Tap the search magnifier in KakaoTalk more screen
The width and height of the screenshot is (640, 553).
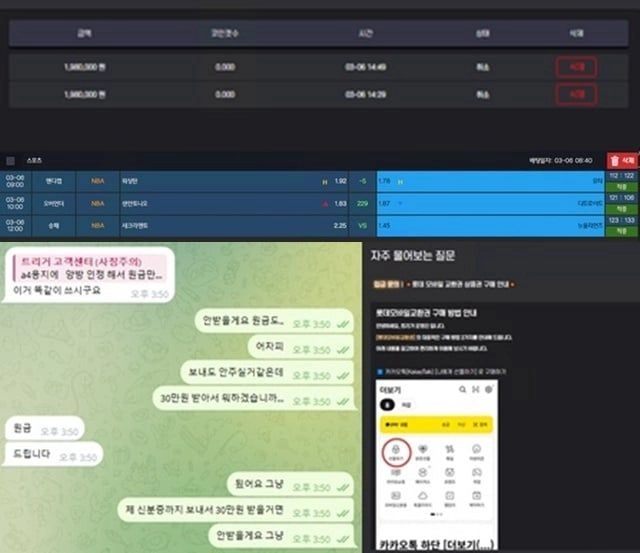462,389
